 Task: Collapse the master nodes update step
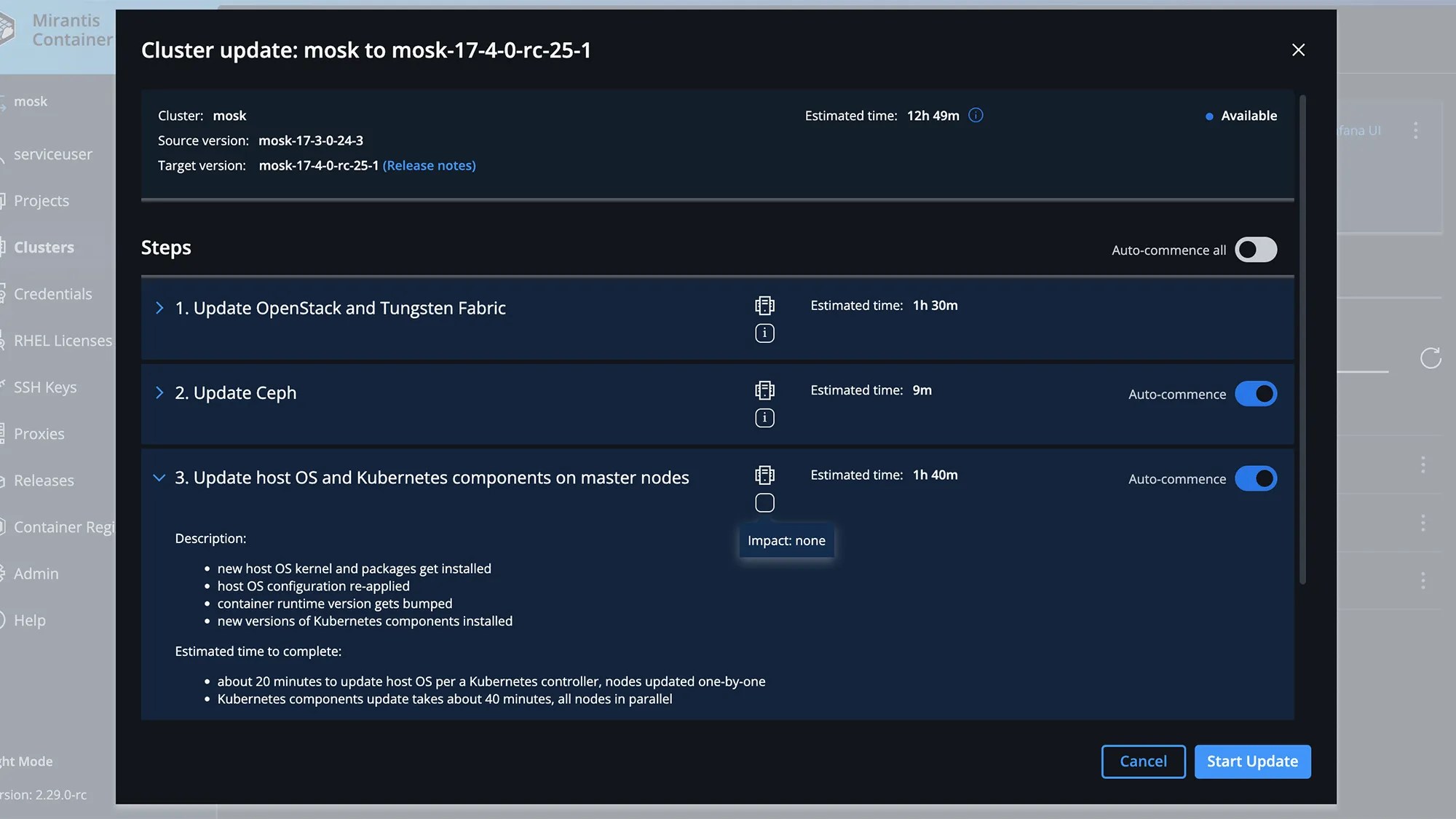[159, 478]
